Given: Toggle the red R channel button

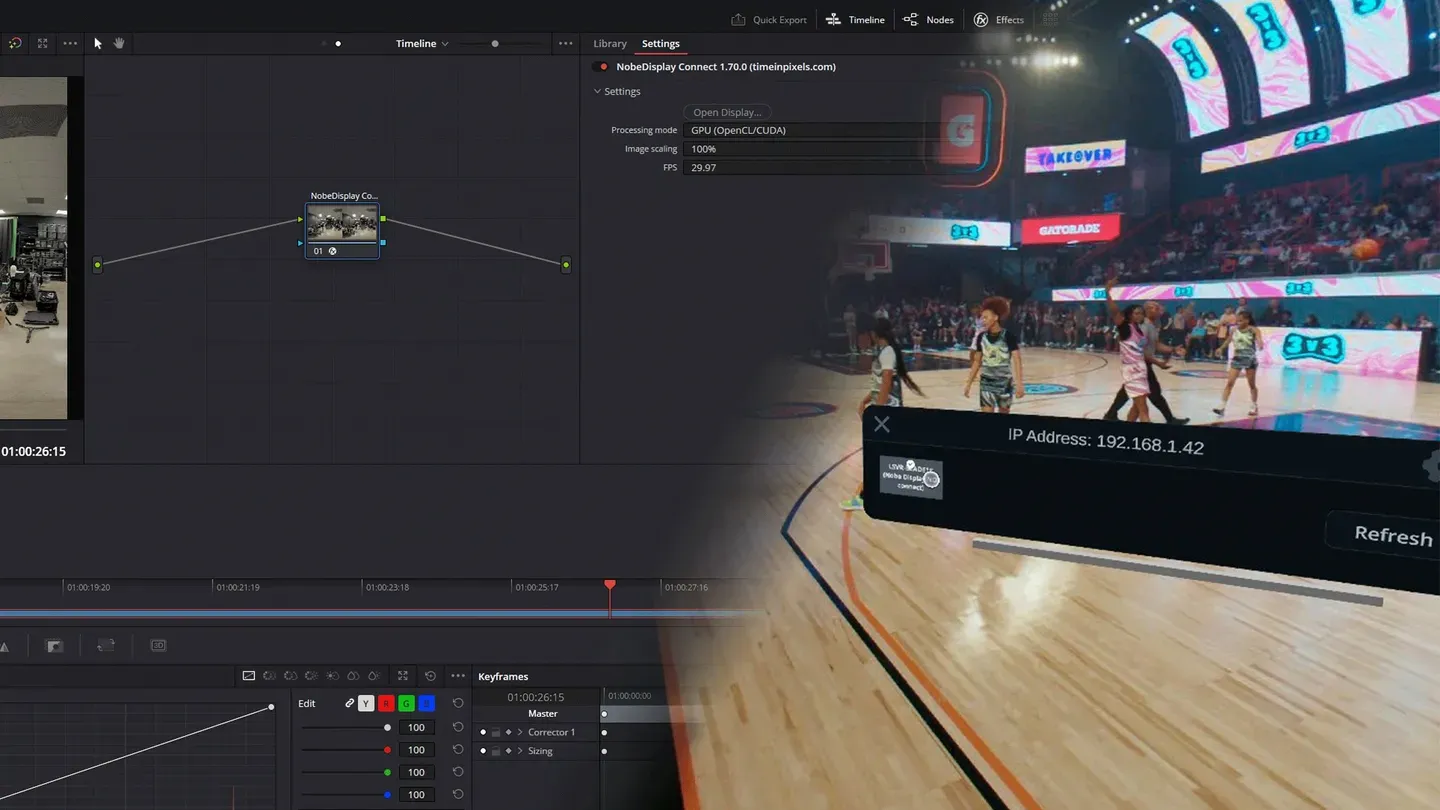Looking at the screenshot, I should [386, 704].
